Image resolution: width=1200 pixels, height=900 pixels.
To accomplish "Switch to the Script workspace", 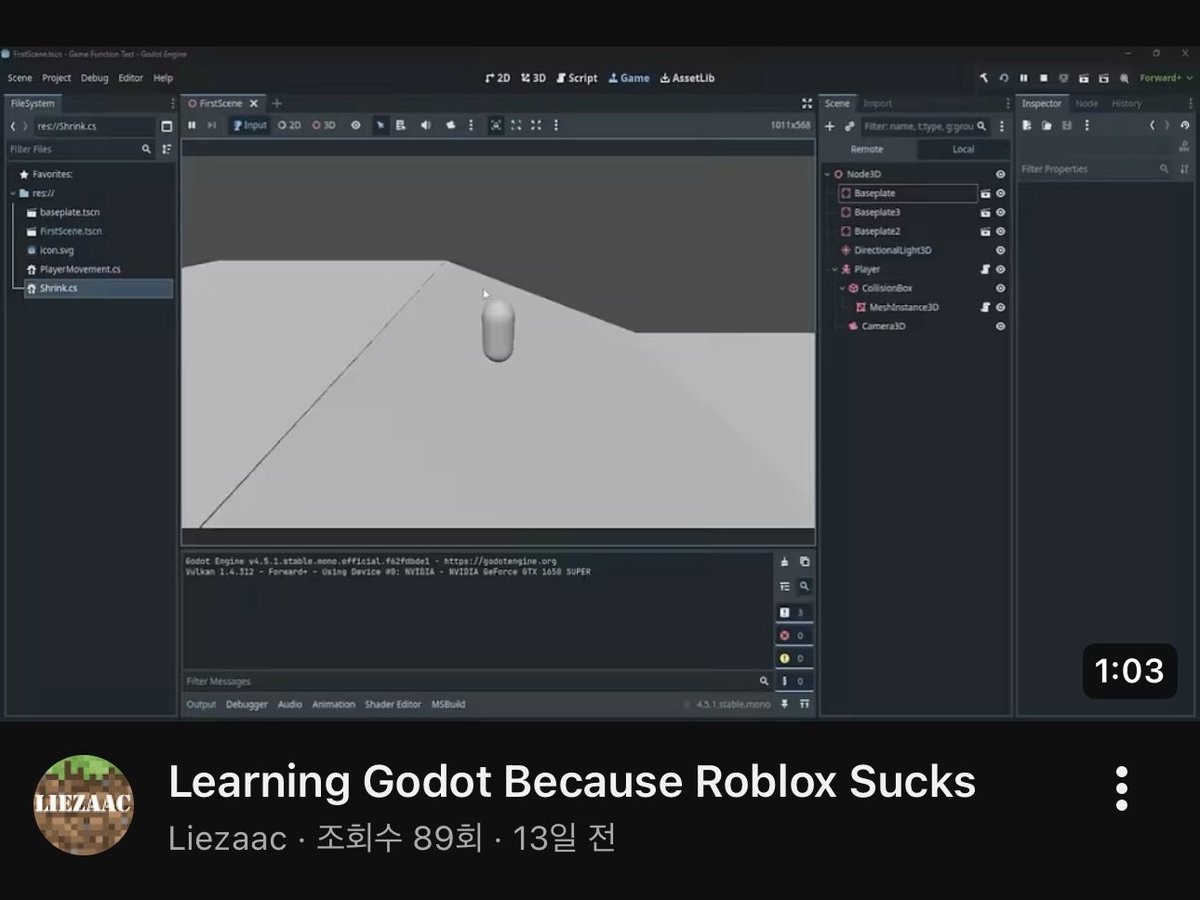I will (577, 78).
